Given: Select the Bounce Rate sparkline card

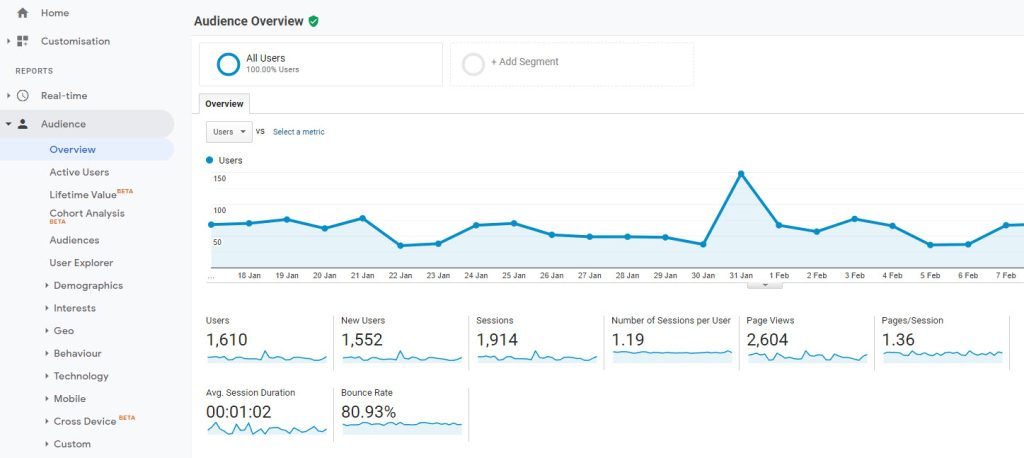Looking at the screenshot, I should [402, 413].
